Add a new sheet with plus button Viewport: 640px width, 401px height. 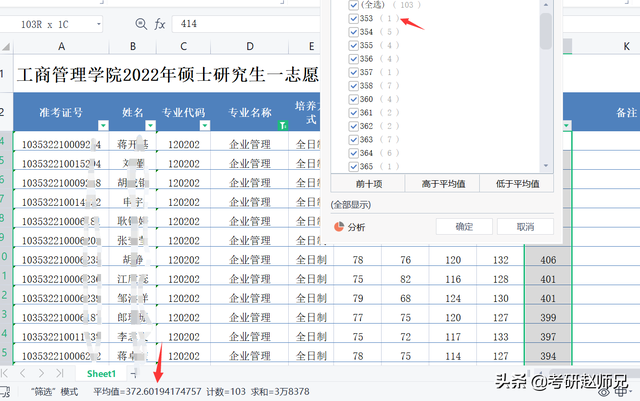pos(133,373)
